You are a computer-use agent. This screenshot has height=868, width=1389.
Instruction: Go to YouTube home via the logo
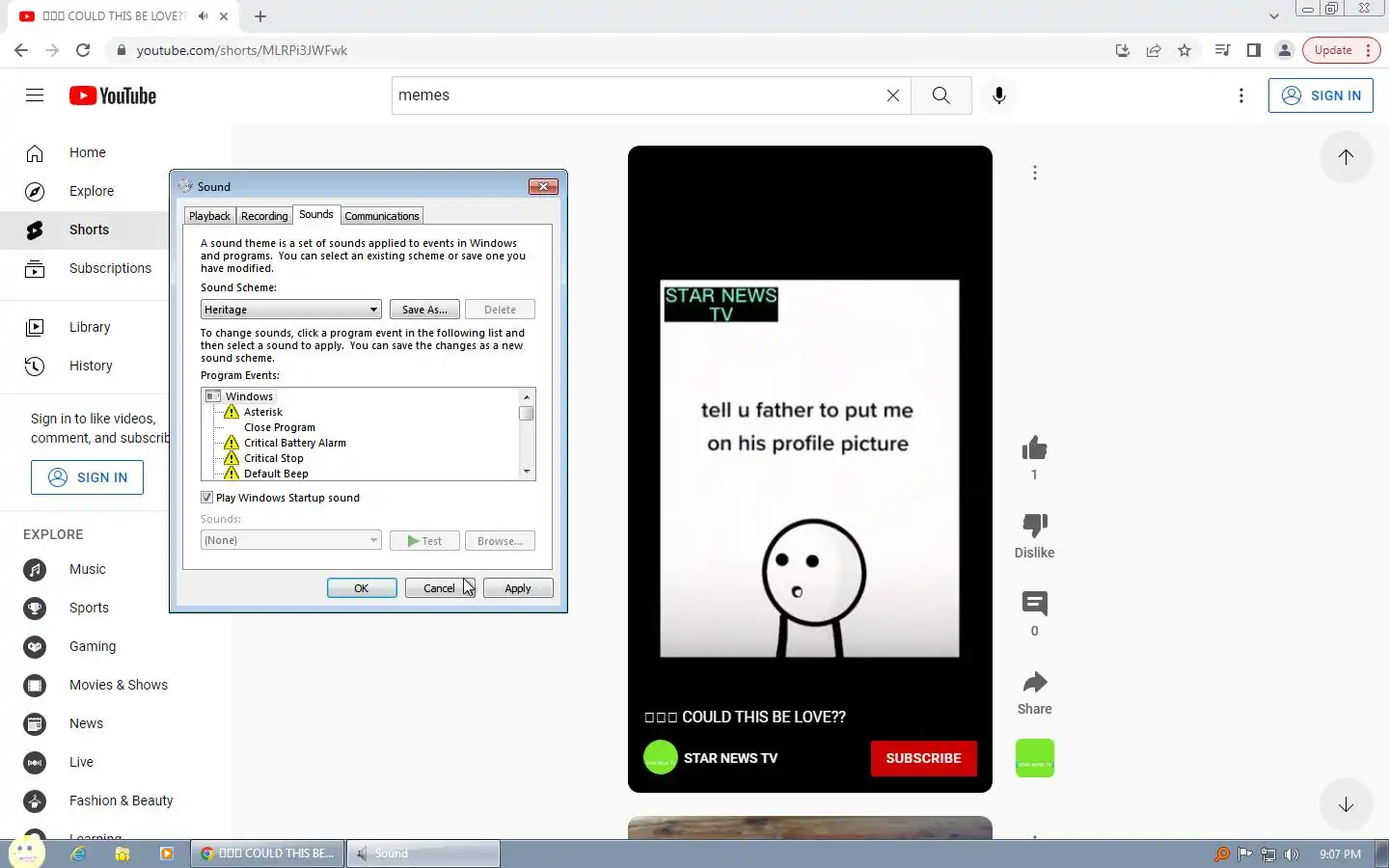(113, 95)
